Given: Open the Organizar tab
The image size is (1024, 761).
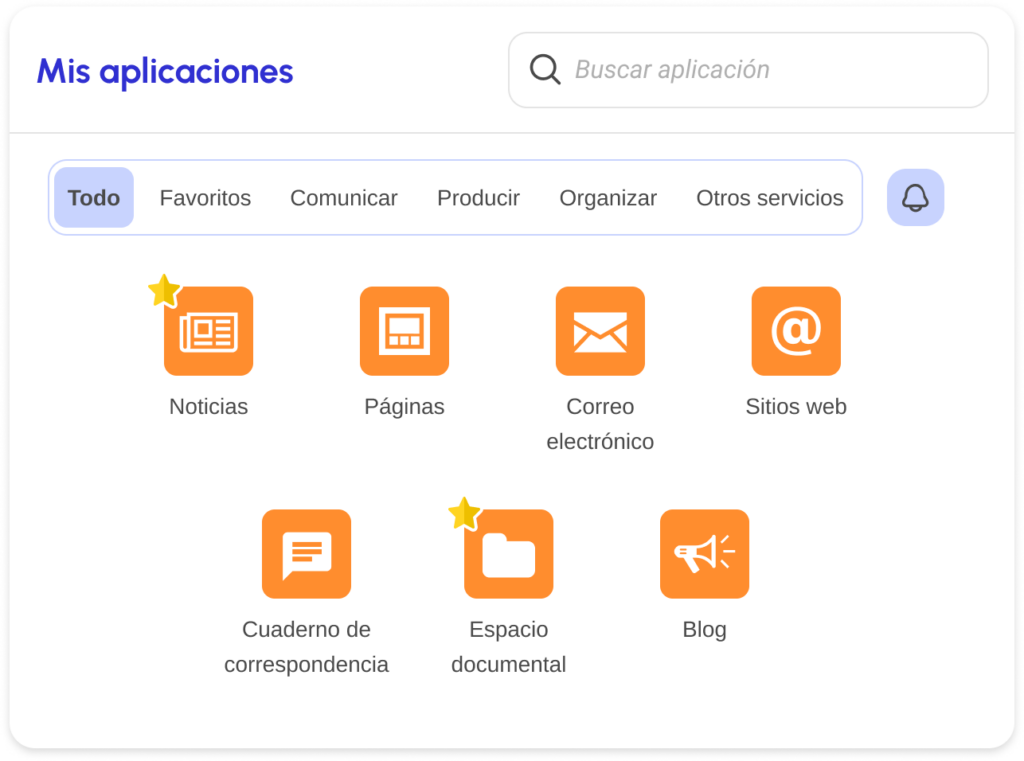Looking at the screenshot, I should (608, 197).
